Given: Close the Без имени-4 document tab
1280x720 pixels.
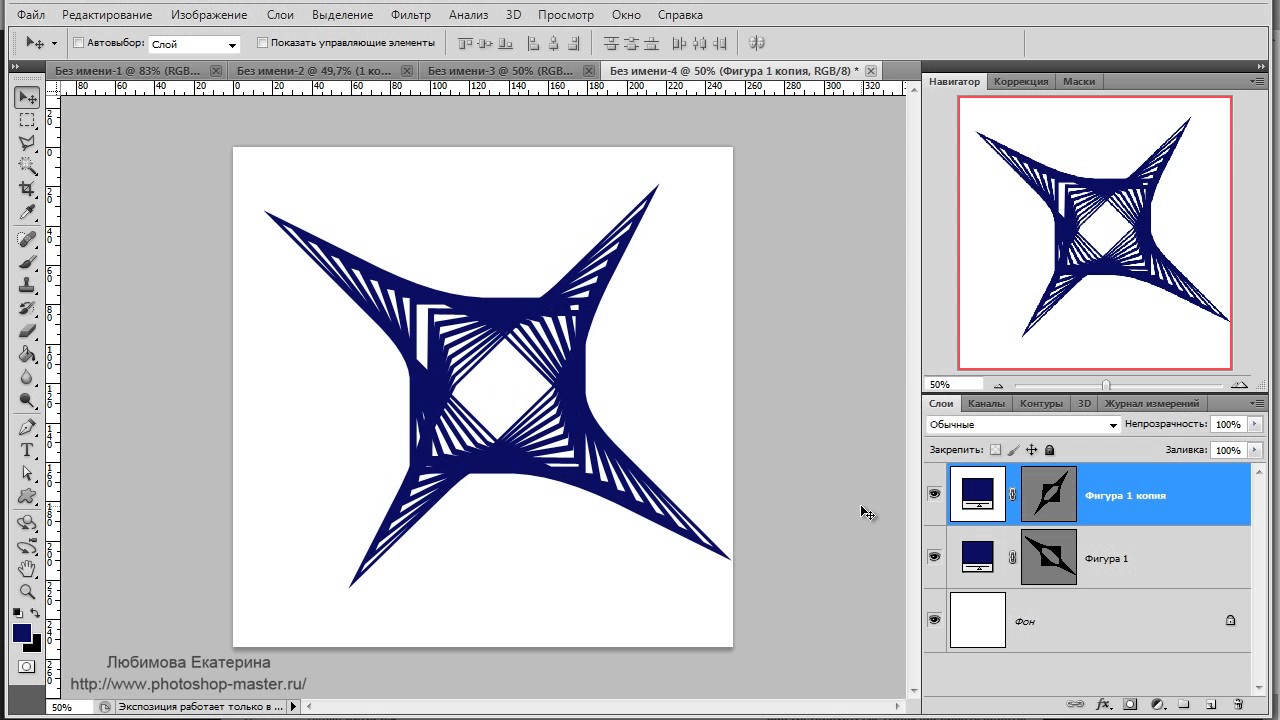Looking at the screenshot, I should coord(871,71).
